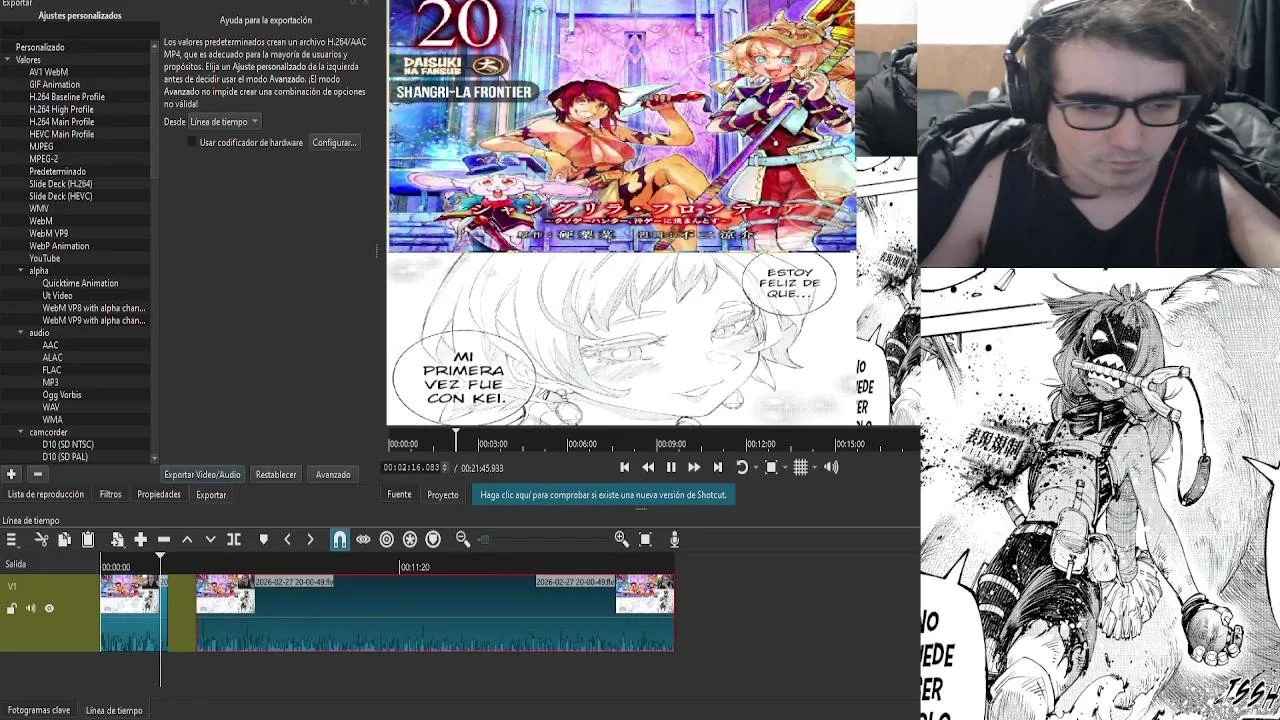Go to next marker arrow
The width and height of the screenshot is (1280, 720).
310,539
